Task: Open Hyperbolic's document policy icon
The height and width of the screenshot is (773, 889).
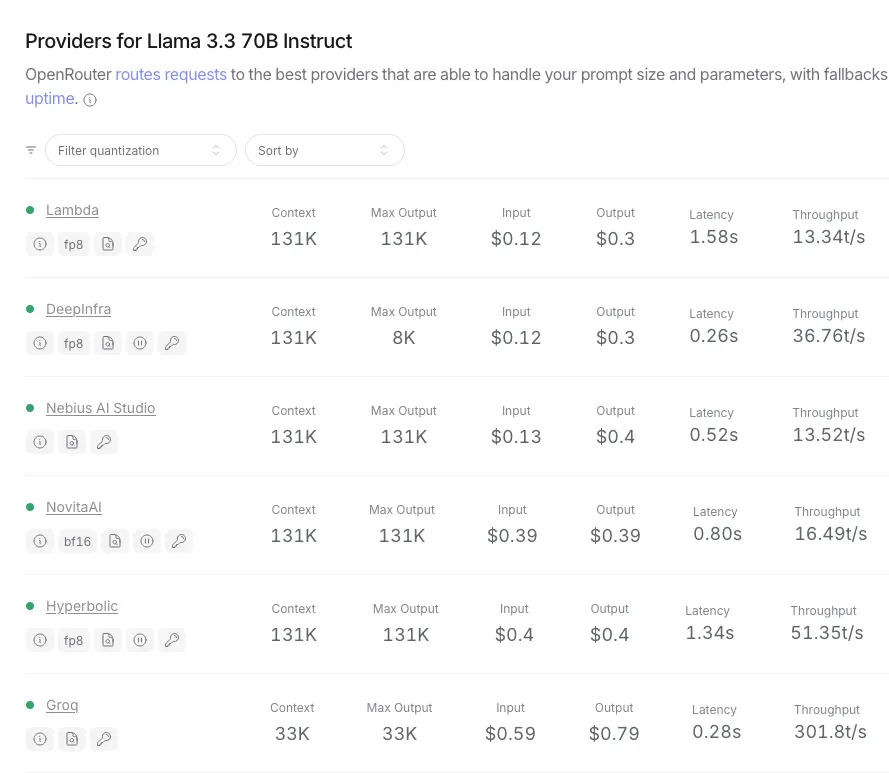Action: (x=108, y=640)
